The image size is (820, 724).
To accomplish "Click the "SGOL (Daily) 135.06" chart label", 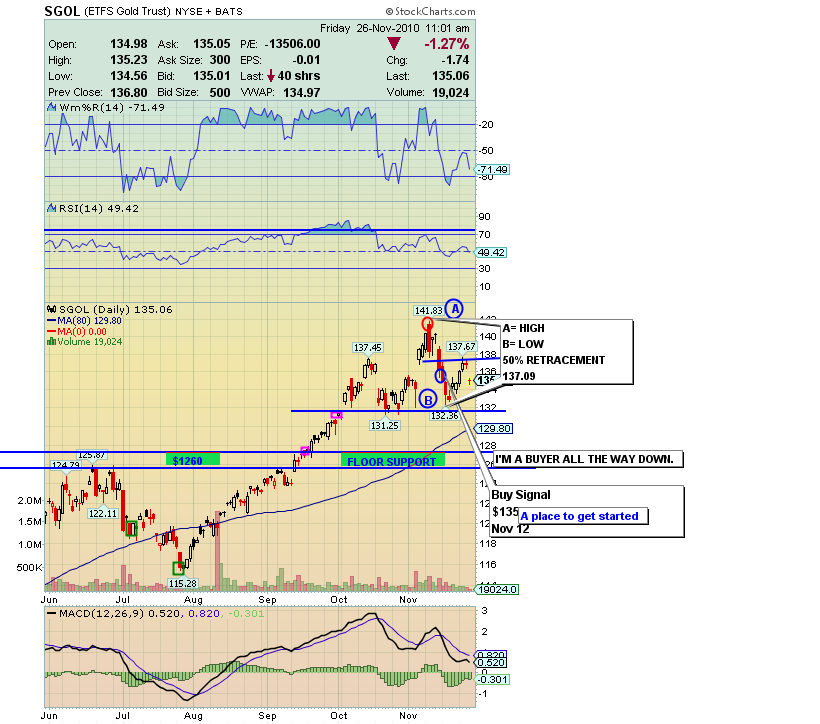I will coord(116,309).
